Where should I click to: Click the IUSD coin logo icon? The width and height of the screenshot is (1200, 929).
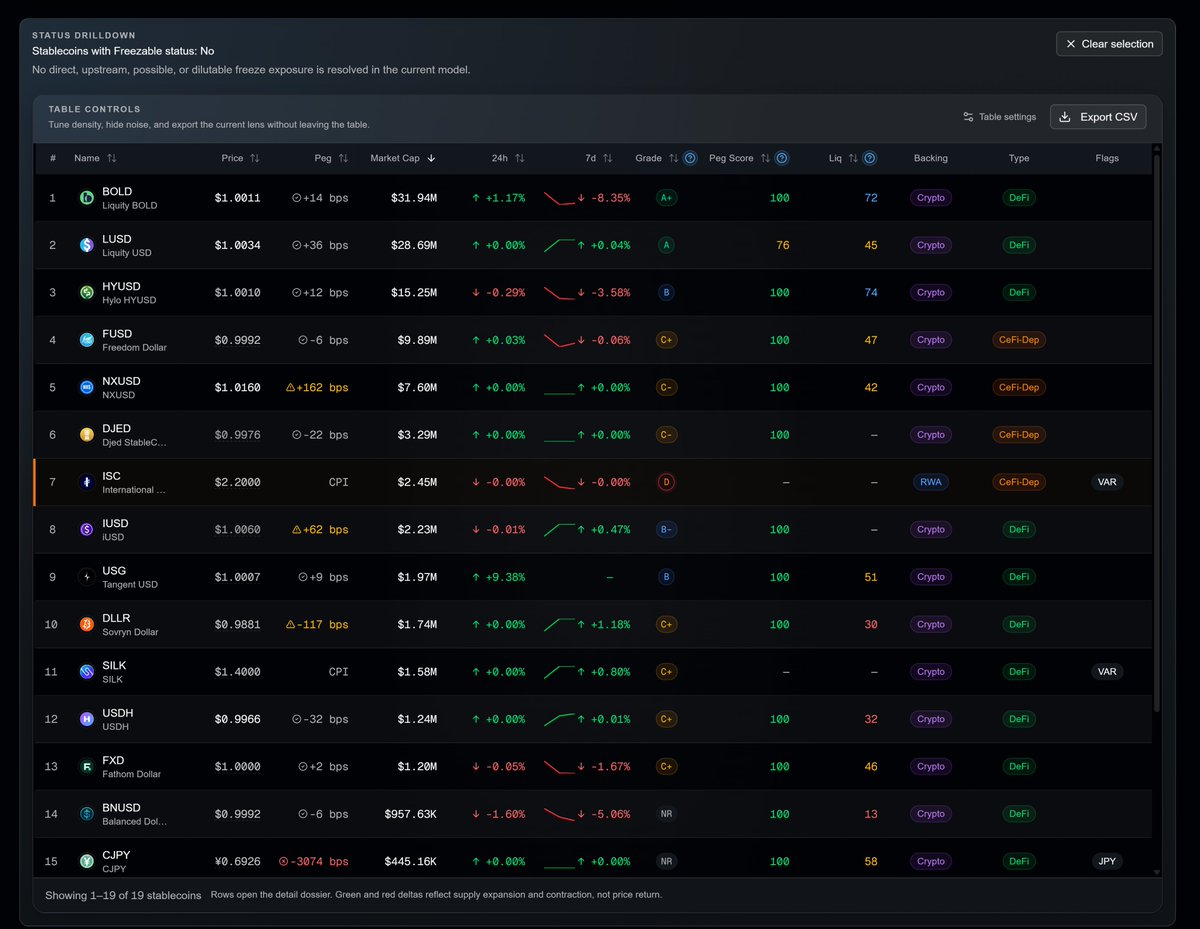87,530
